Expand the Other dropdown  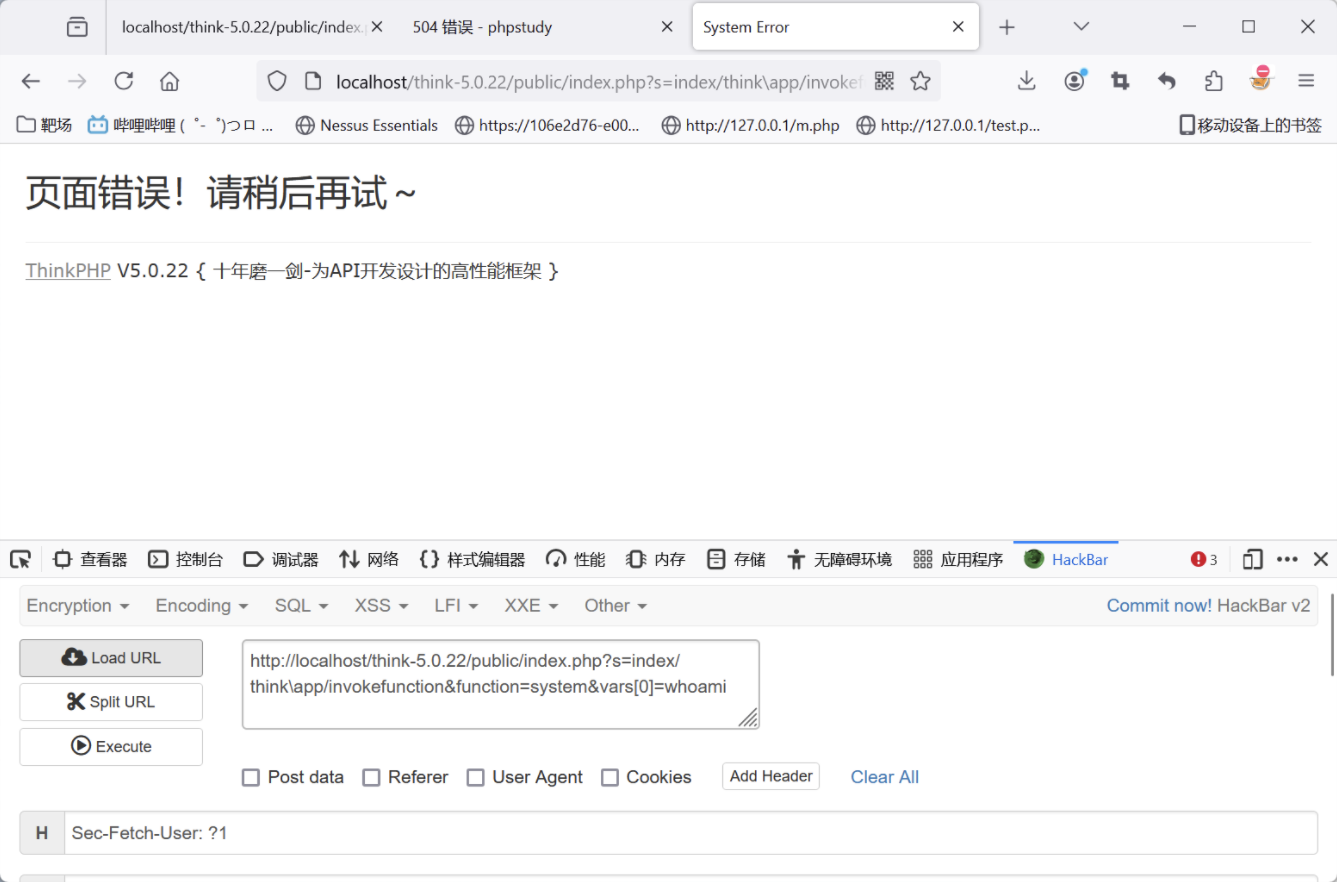[616, 606]
